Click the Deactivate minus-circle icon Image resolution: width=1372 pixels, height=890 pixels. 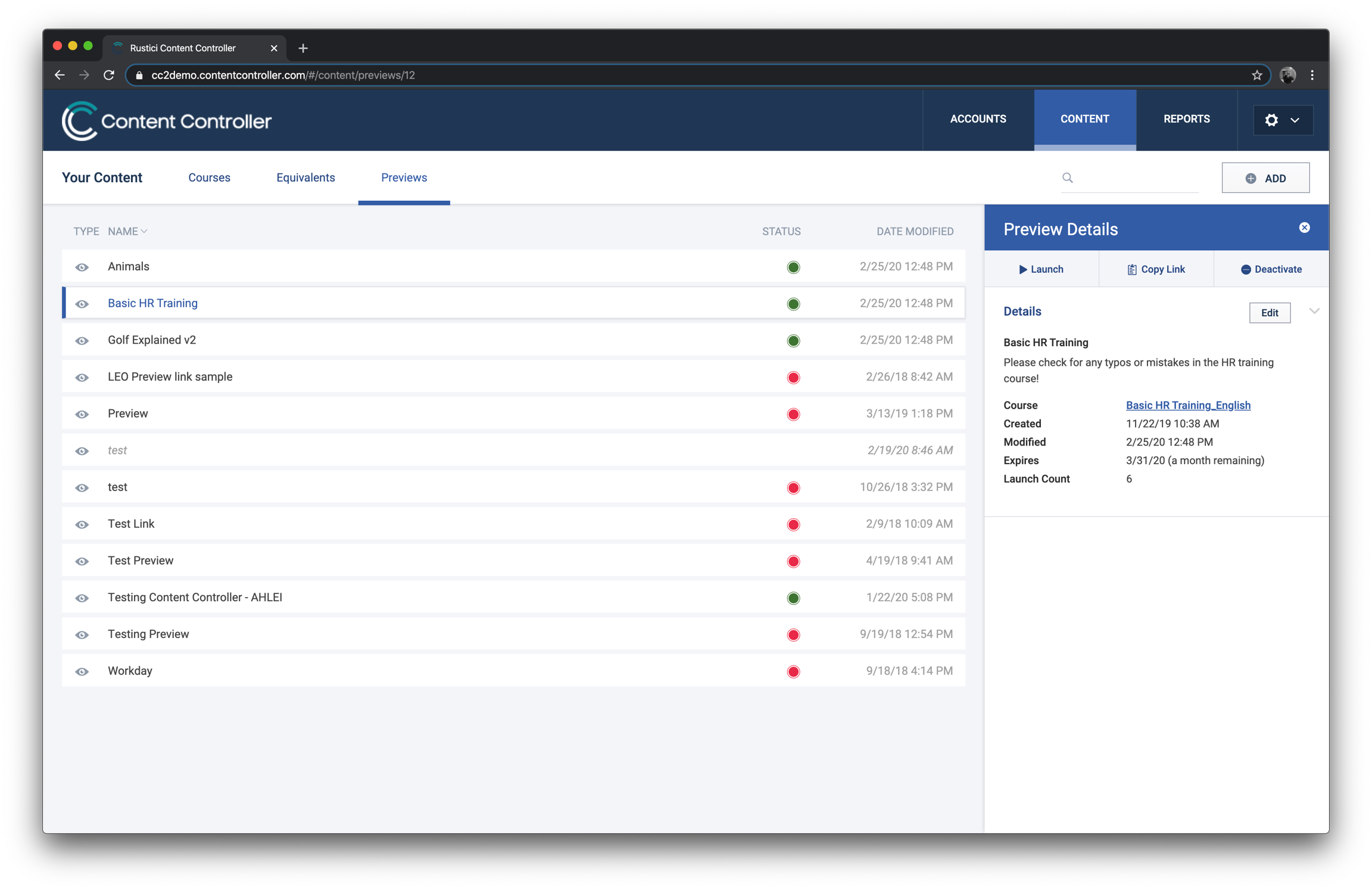point(1245,269)
